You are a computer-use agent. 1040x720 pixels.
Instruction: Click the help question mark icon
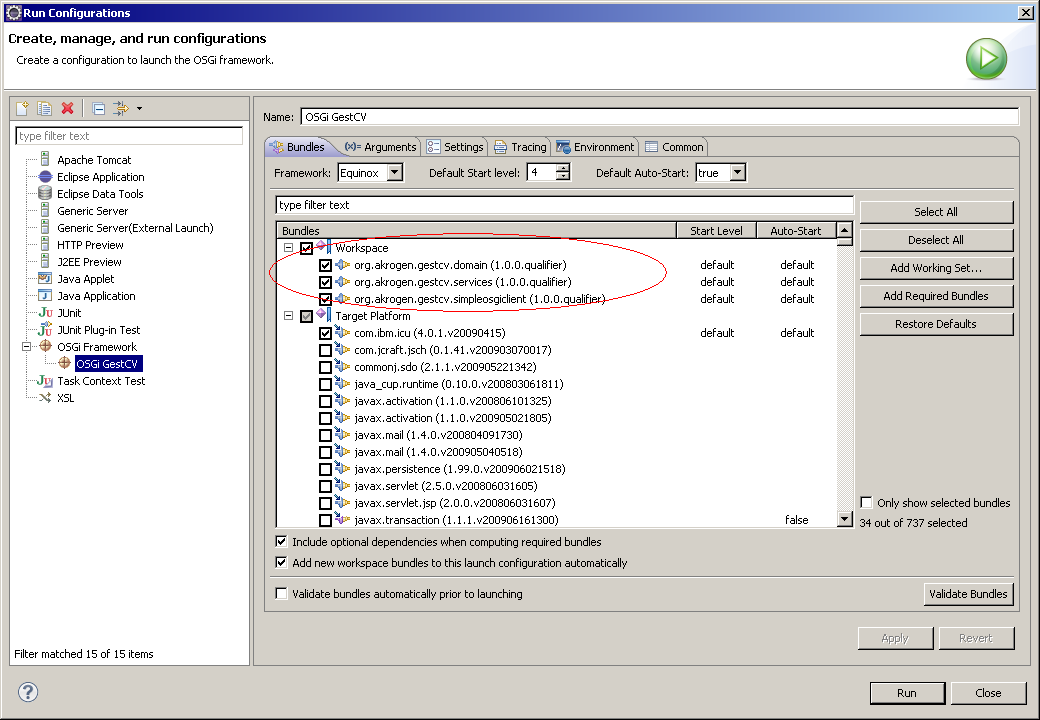point(28,692)
